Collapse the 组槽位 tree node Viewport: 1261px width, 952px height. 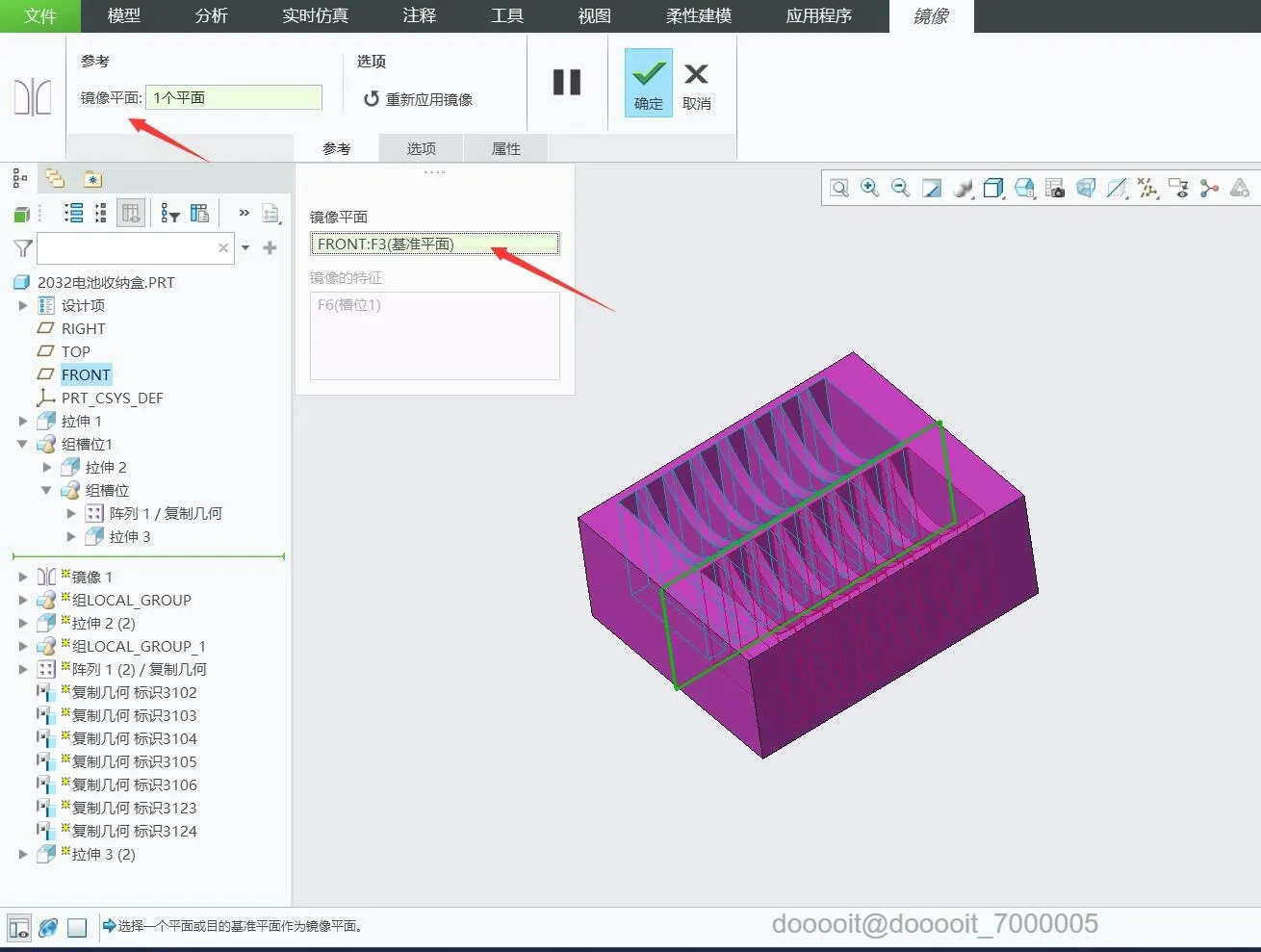[x=46, y=490]
